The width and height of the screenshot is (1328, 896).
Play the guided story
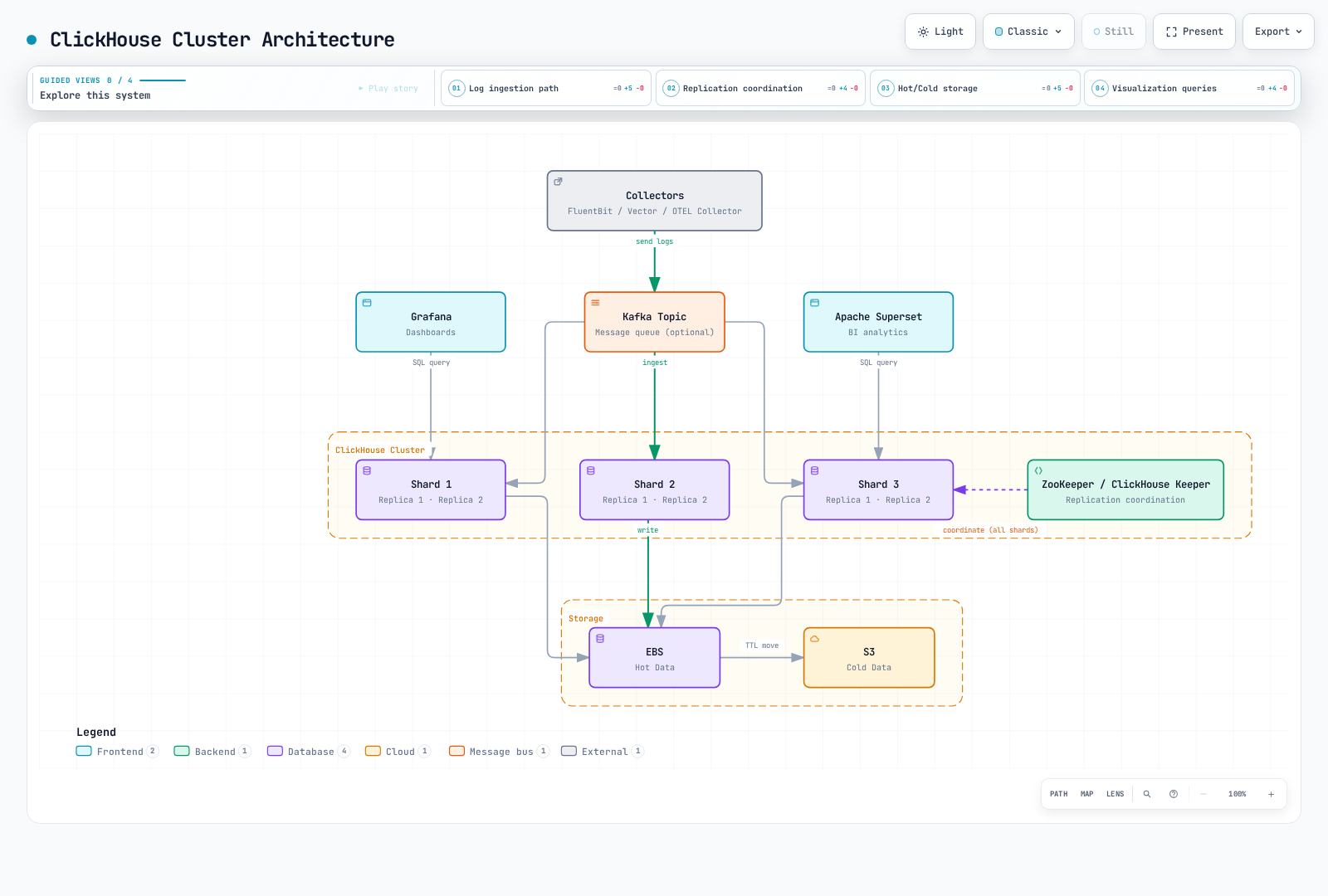tap(388, 88)
